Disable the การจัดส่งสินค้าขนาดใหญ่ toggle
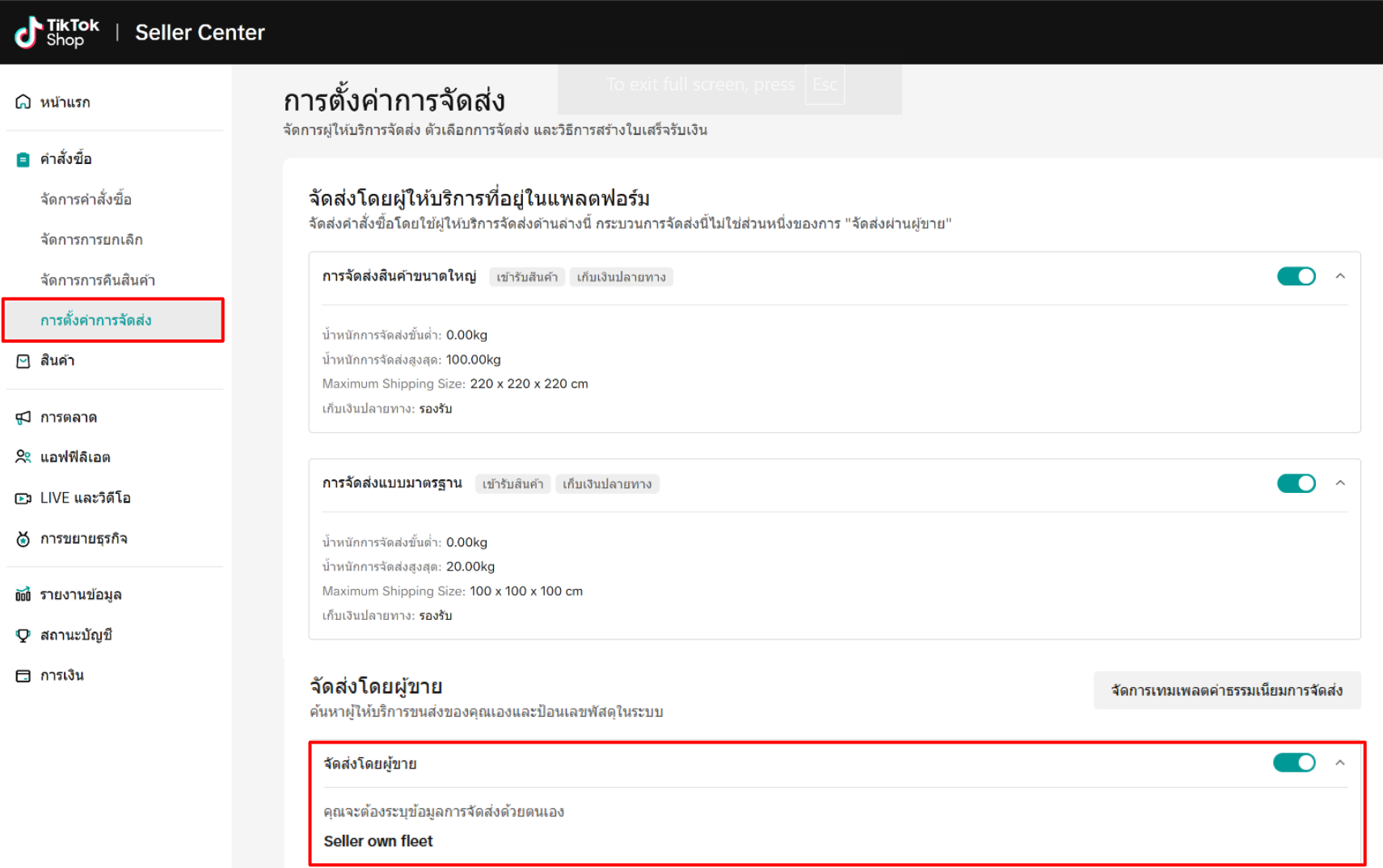1383x868 pixels. 1296,276
